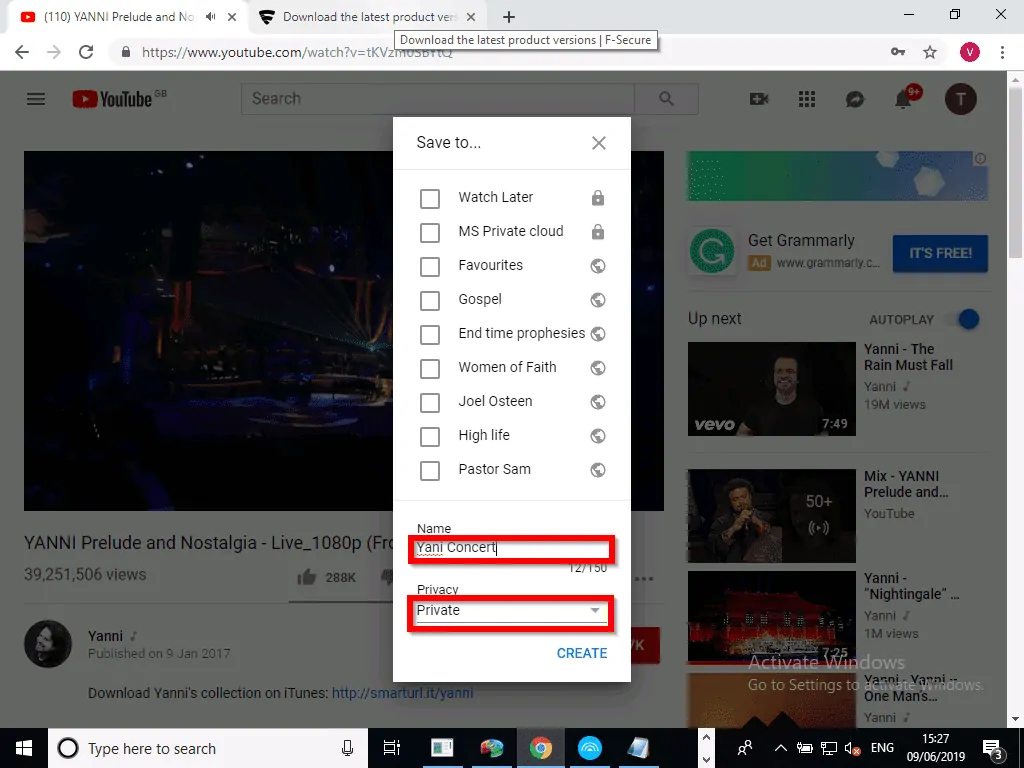Click the thumbs-up like icon
The width and height of the screenshot is (1024, 768).
pos(306,577)
